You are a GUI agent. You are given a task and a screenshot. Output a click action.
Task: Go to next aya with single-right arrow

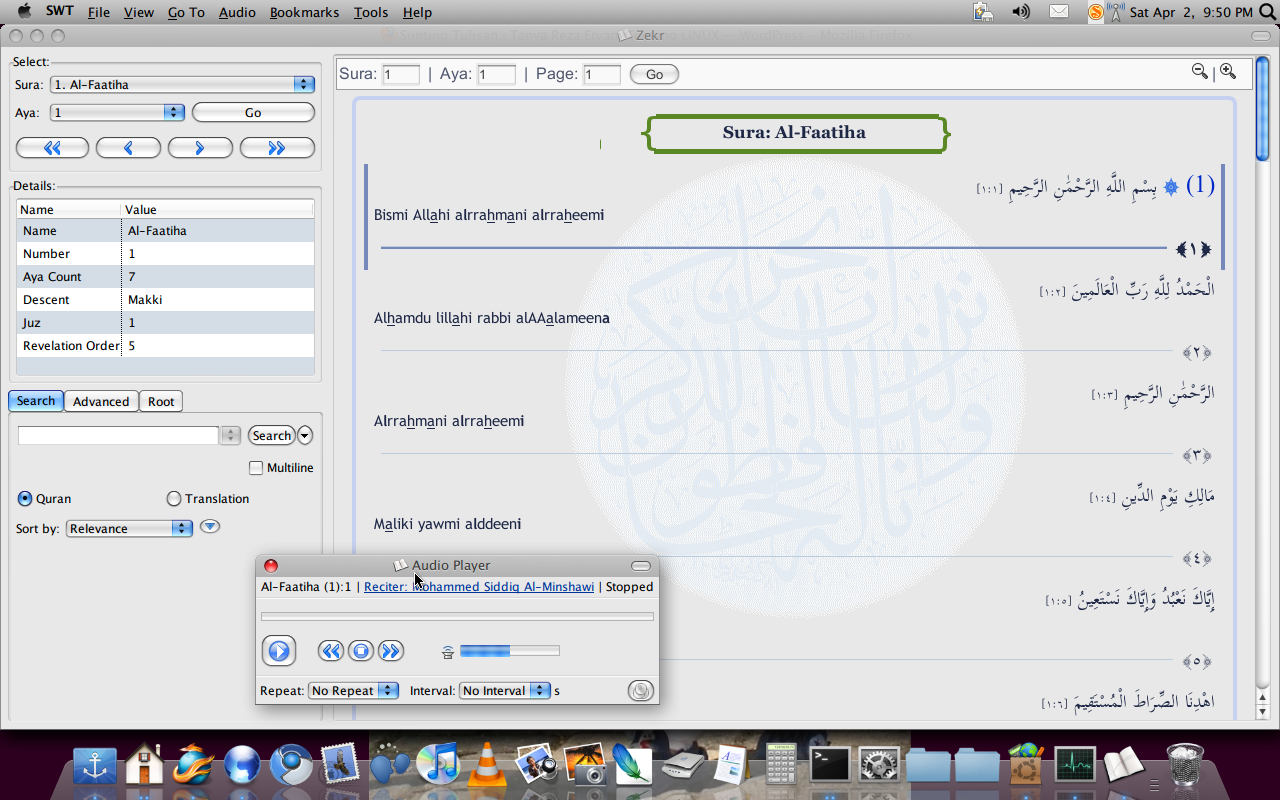[200, 148]
